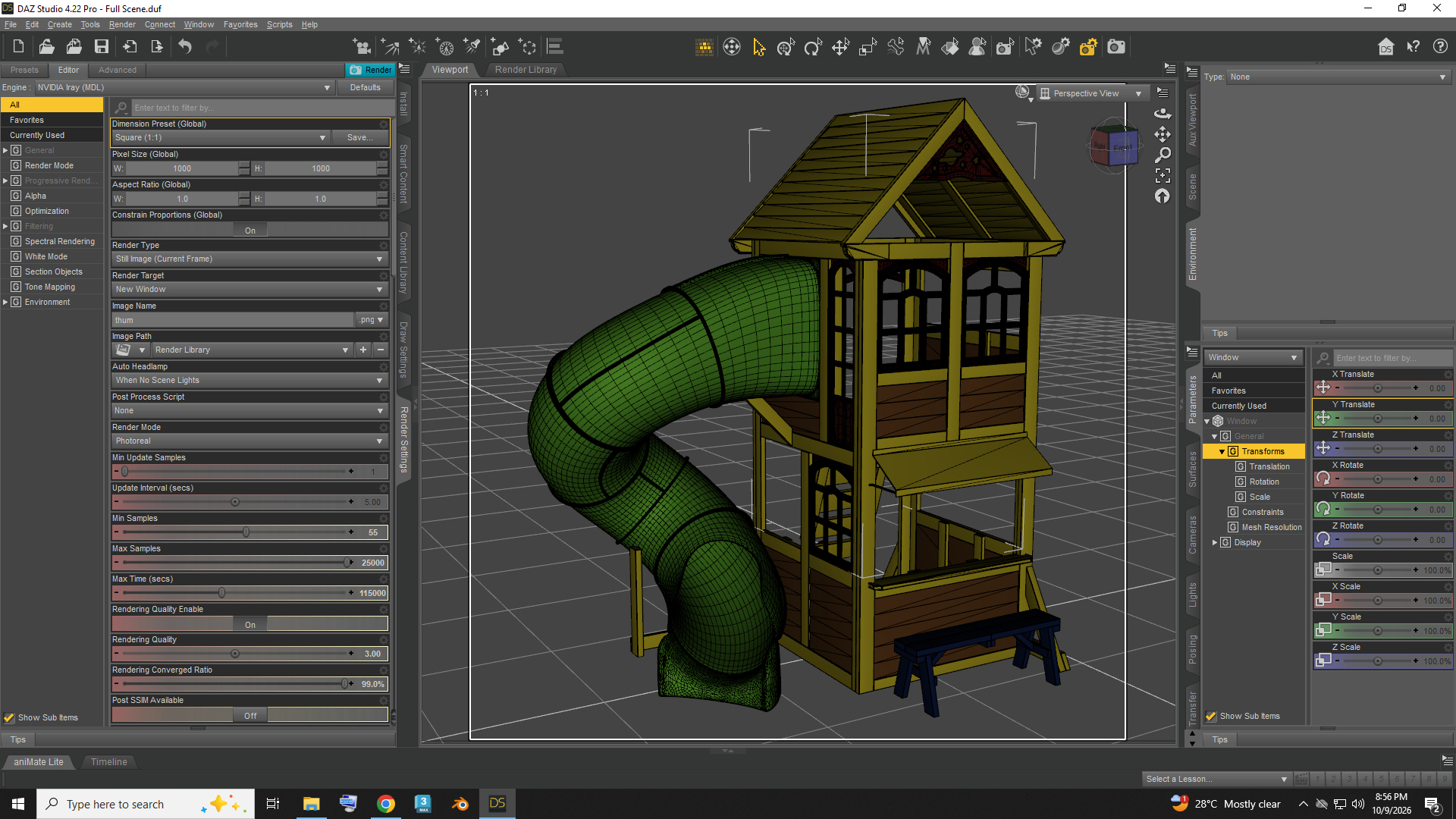Click the Save... preset button
1456x819 pixels.
[x=359, y=137]
